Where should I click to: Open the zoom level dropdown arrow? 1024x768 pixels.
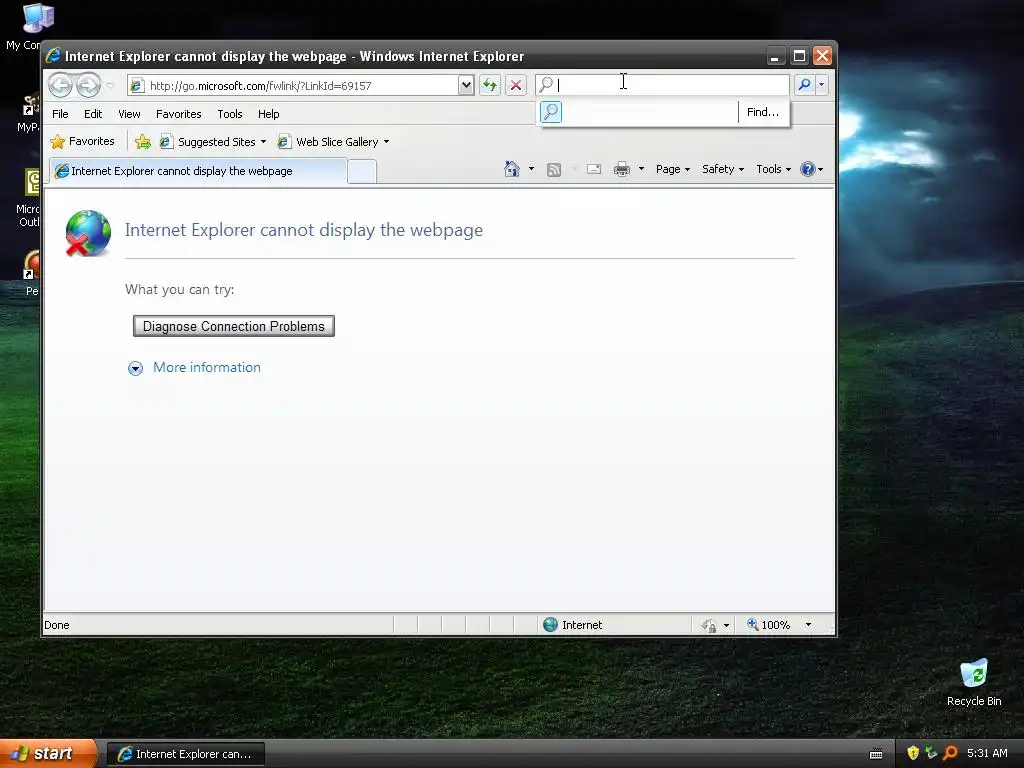pos(808,625)
